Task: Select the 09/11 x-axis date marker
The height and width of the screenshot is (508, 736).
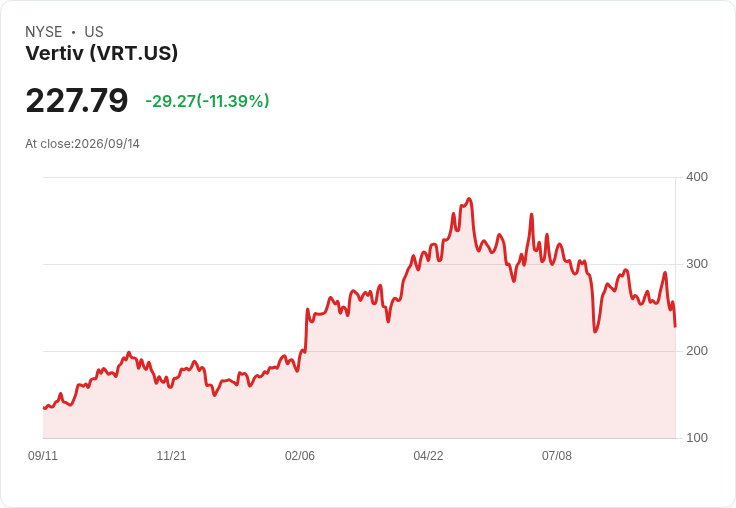Action: (43, 455)
